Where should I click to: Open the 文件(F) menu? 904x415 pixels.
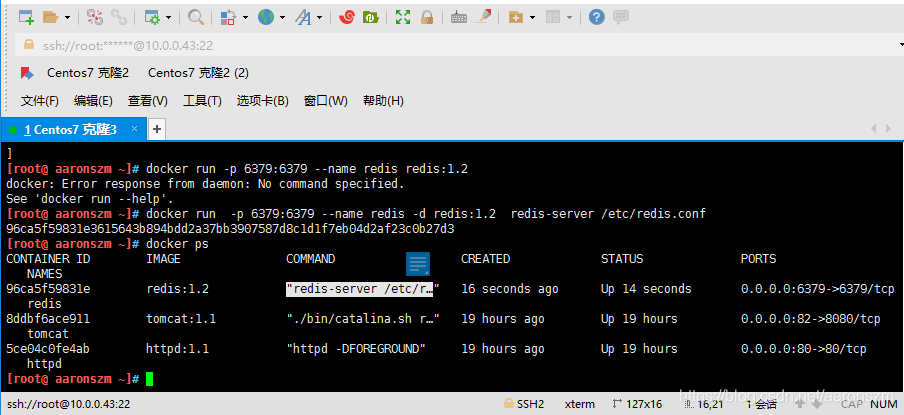point(40,101)
